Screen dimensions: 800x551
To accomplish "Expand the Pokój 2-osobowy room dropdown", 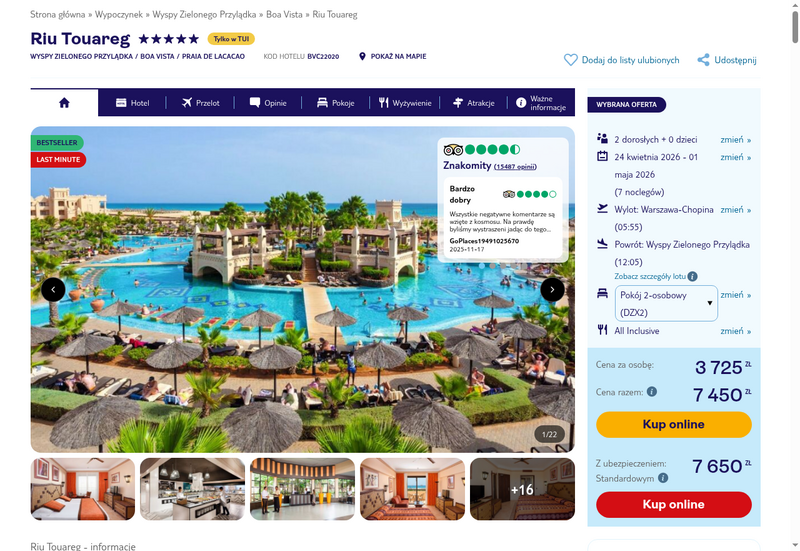I will [x=666, y=304].
